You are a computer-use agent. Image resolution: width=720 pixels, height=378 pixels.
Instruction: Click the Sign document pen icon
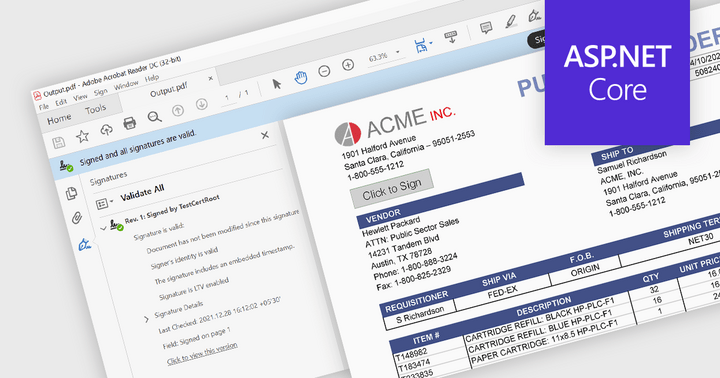[534, 15]
